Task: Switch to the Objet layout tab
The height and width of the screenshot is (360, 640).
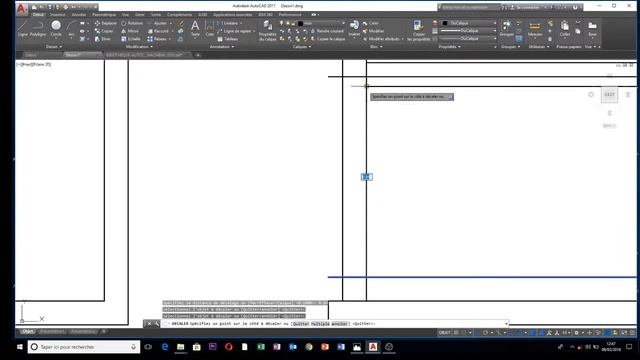Action: point(28,331)
